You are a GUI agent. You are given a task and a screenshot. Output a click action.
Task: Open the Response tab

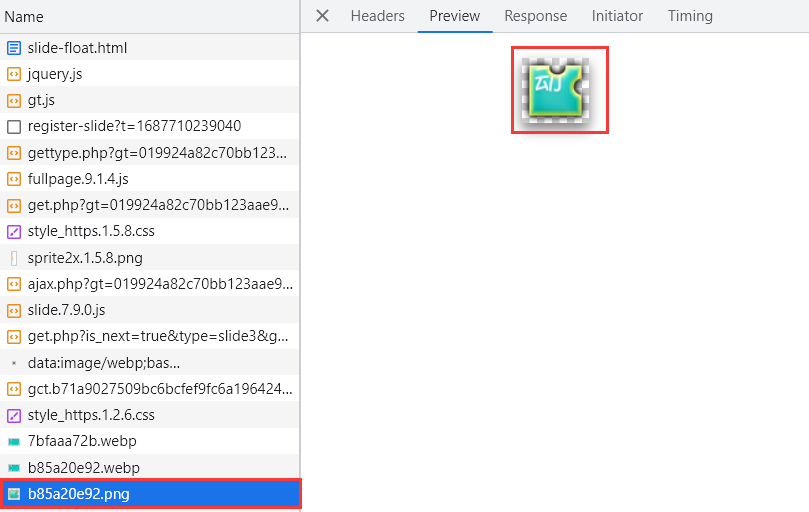pyautogui.click(x=535, y=16)
